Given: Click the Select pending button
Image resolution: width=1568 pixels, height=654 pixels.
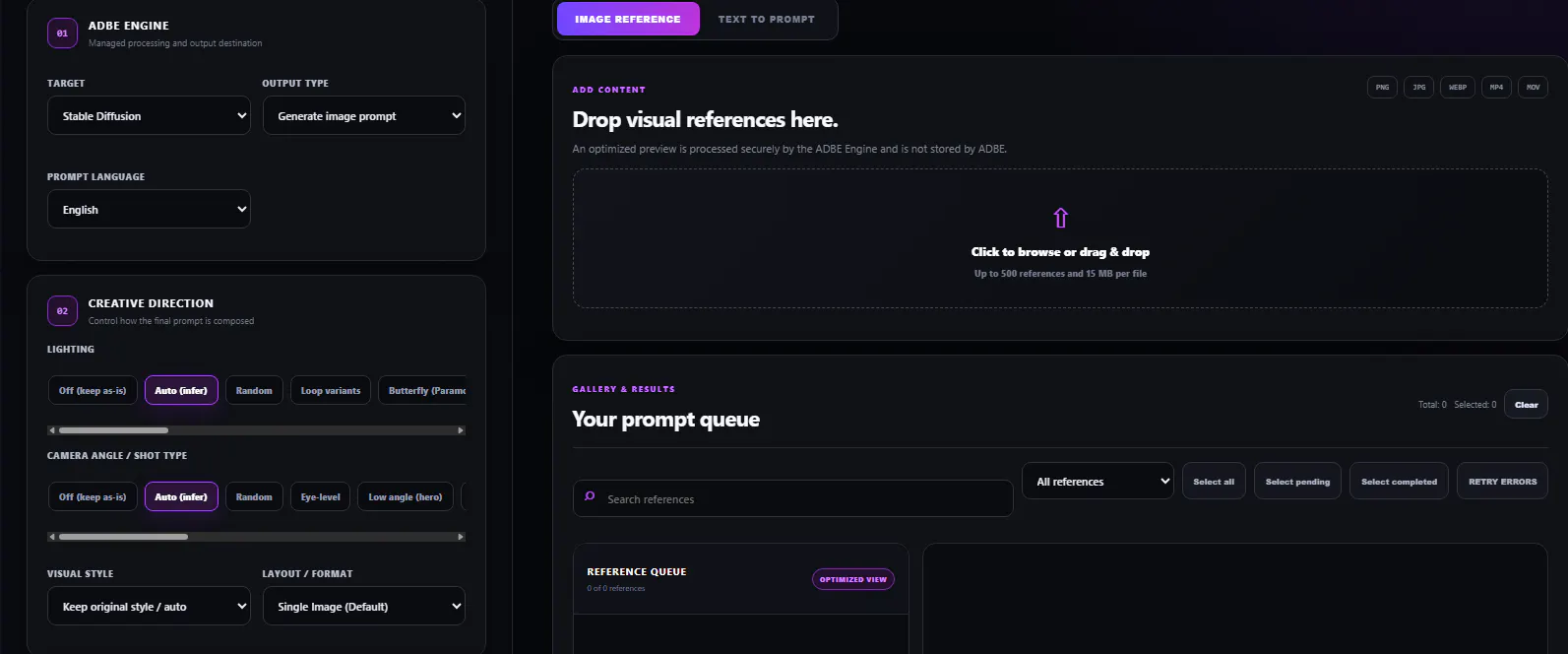Looking at the screenshot, I should pyautogui.click(x=1297, y=481).
